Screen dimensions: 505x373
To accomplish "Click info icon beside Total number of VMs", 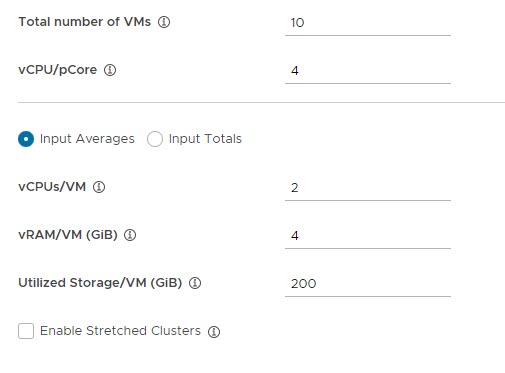I will tap(164, 22).
